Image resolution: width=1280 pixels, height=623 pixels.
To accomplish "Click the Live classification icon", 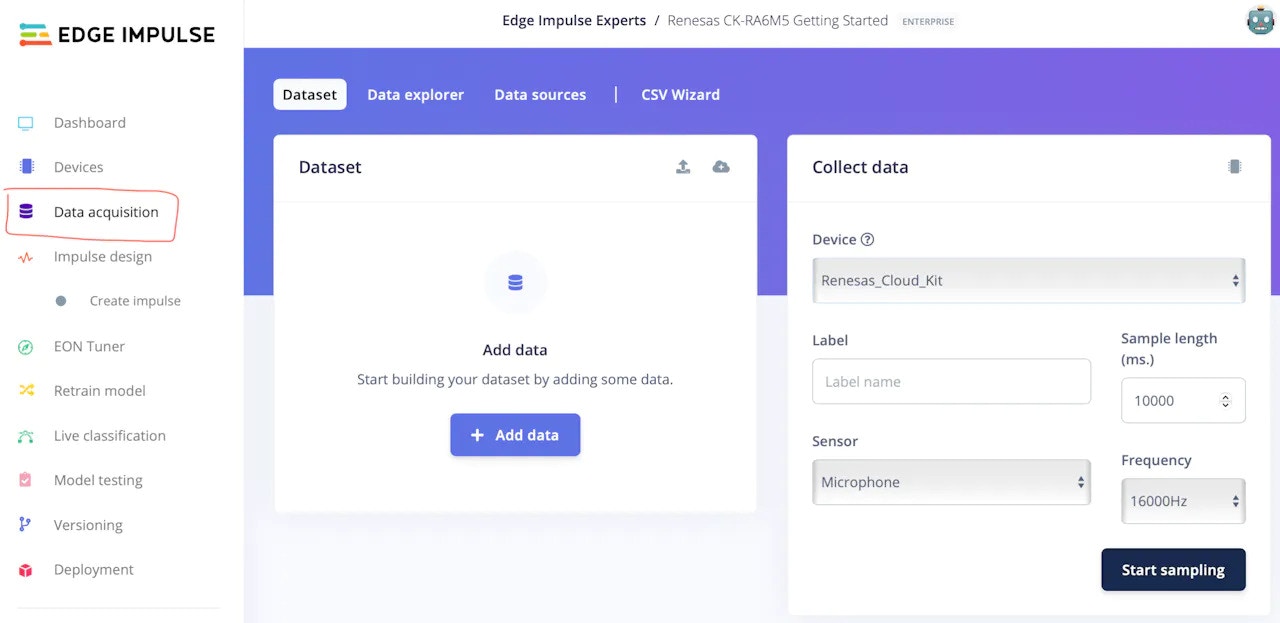I will click(26, 436).
